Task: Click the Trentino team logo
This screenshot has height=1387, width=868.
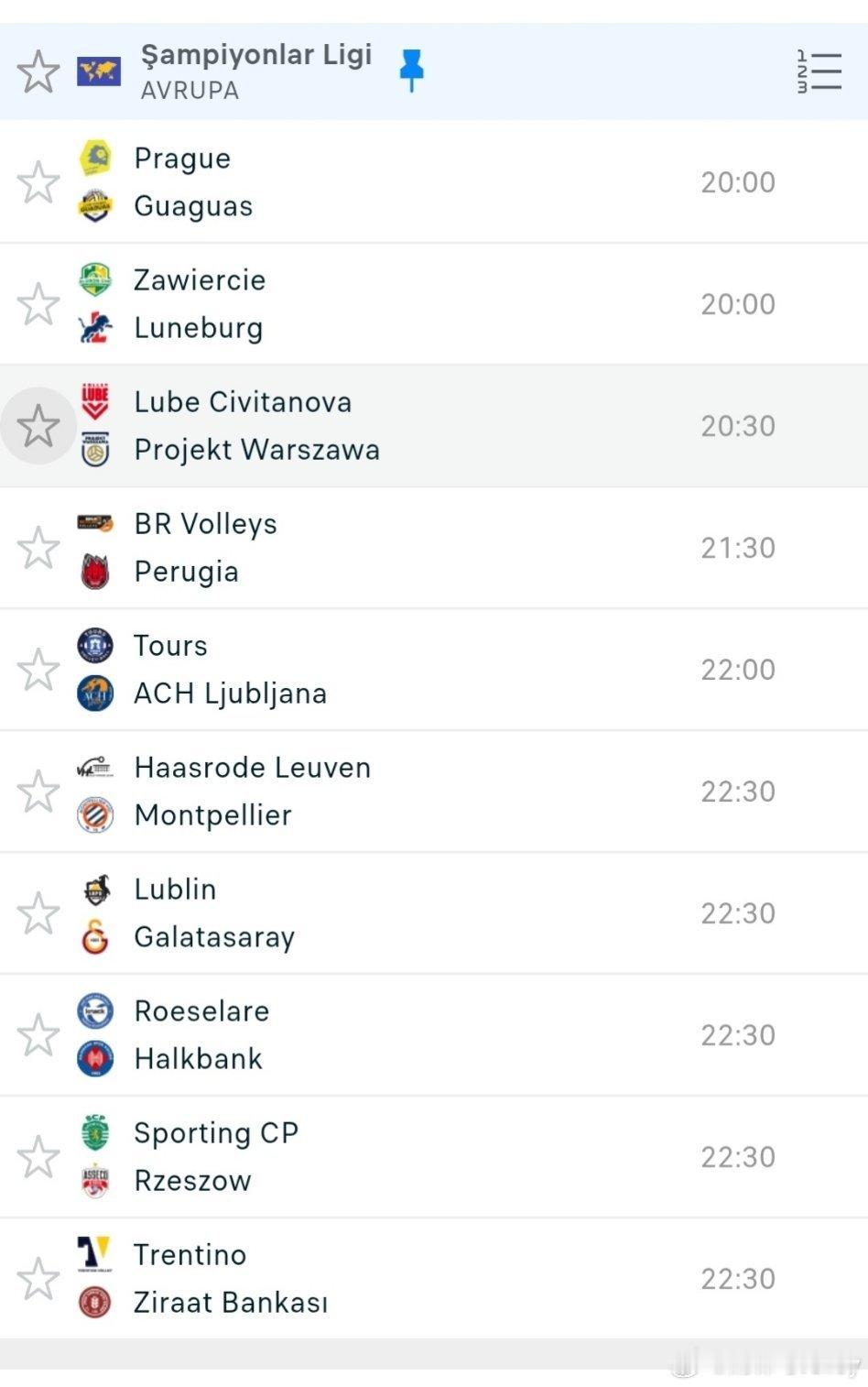Action: [x=95, y=1254]
